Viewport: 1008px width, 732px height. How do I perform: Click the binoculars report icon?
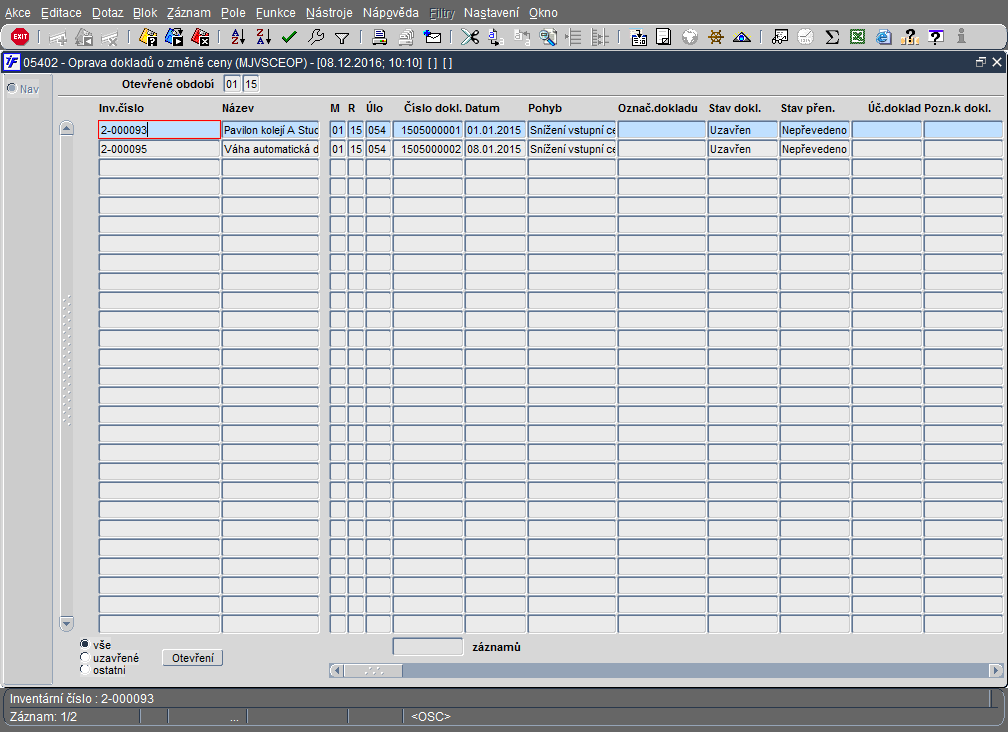(780, 37)
